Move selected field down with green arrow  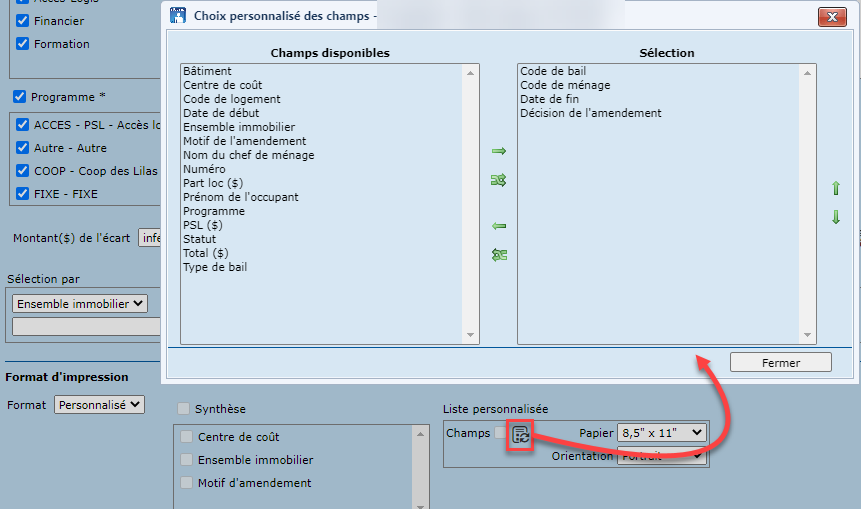click(x=836, y=217)
